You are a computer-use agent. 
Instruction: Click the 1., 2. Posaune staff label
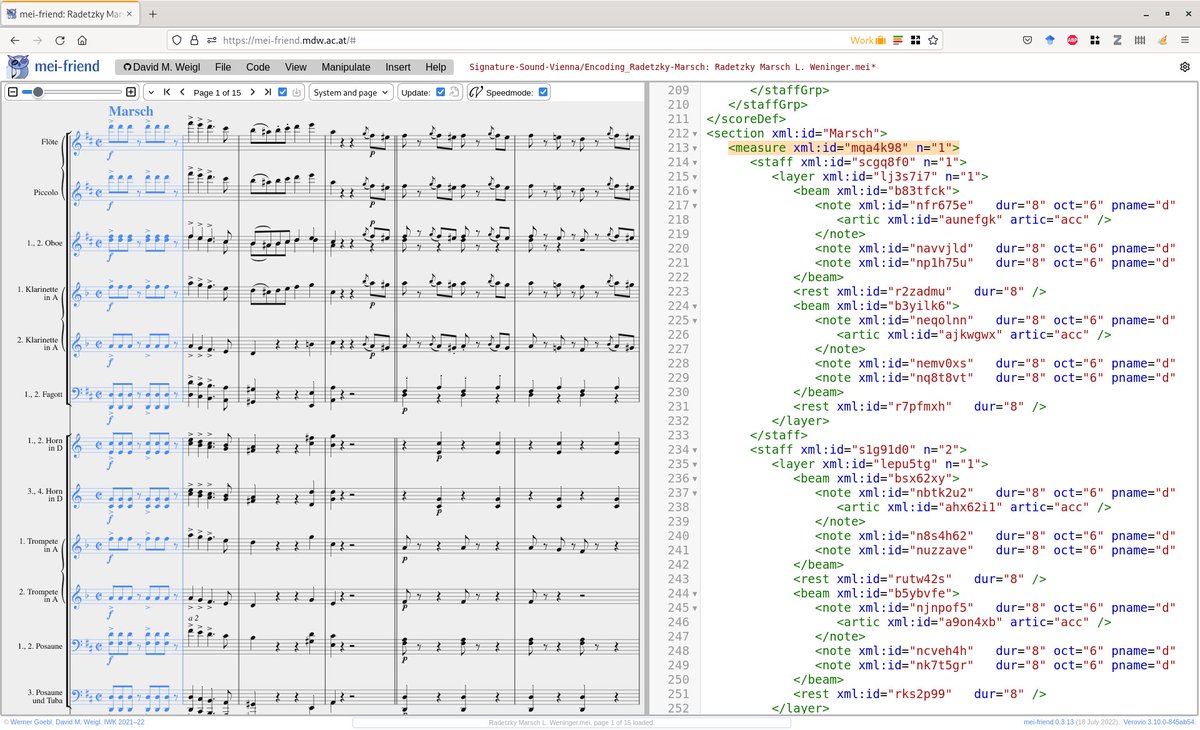38,646
